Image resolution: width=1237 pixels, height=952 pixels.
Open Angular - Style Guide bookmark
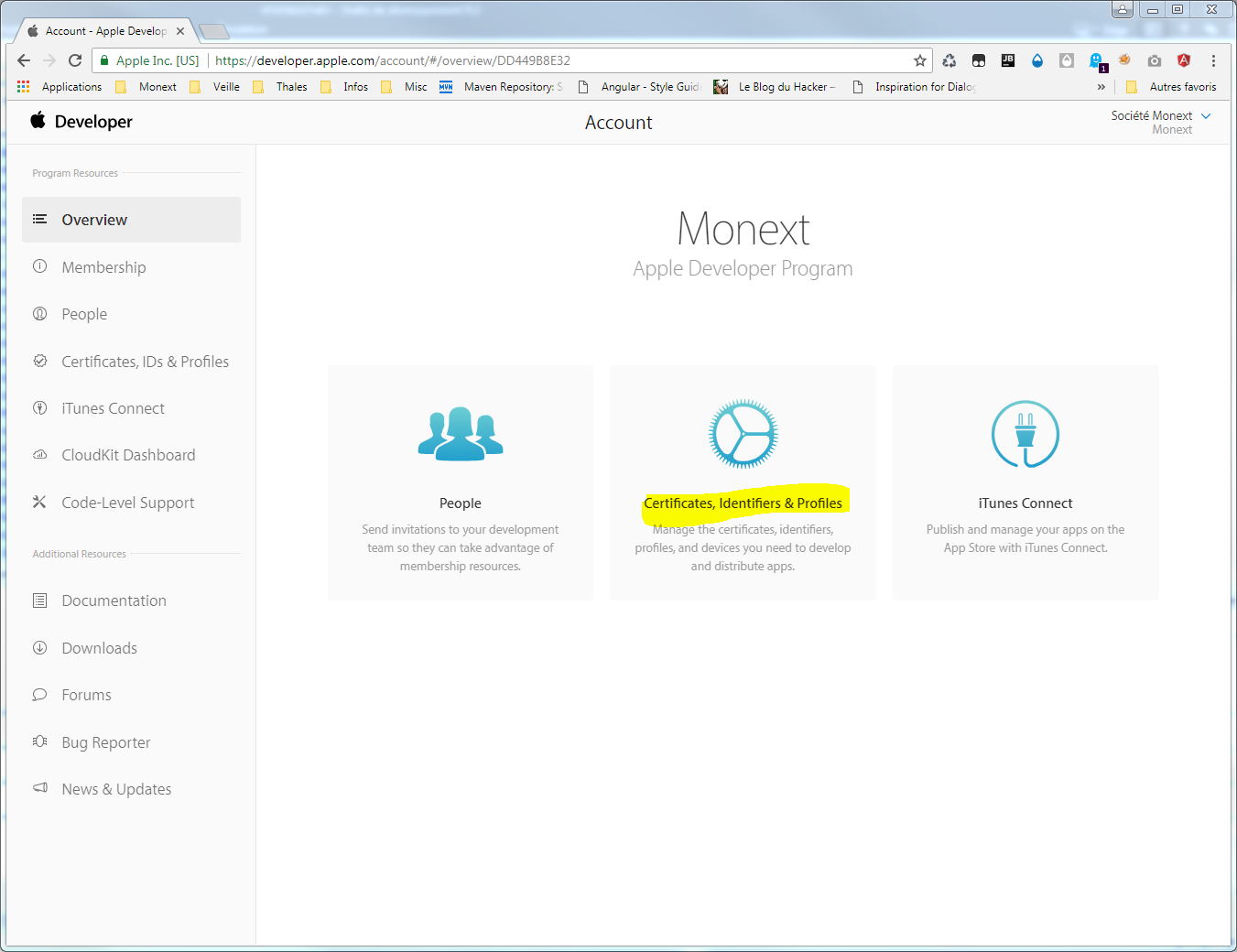(x=639, y=87)
